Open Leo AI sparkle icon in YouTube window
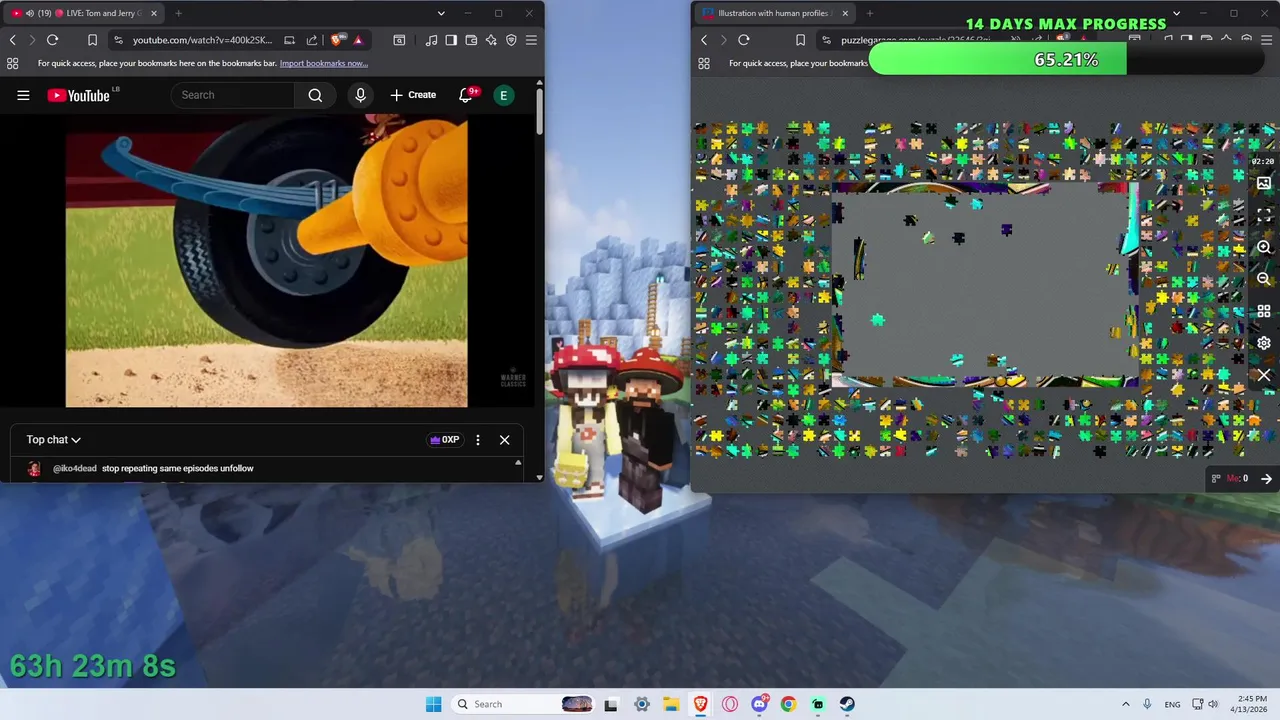The image size is (1280, 720). click(x=491, y=40)
